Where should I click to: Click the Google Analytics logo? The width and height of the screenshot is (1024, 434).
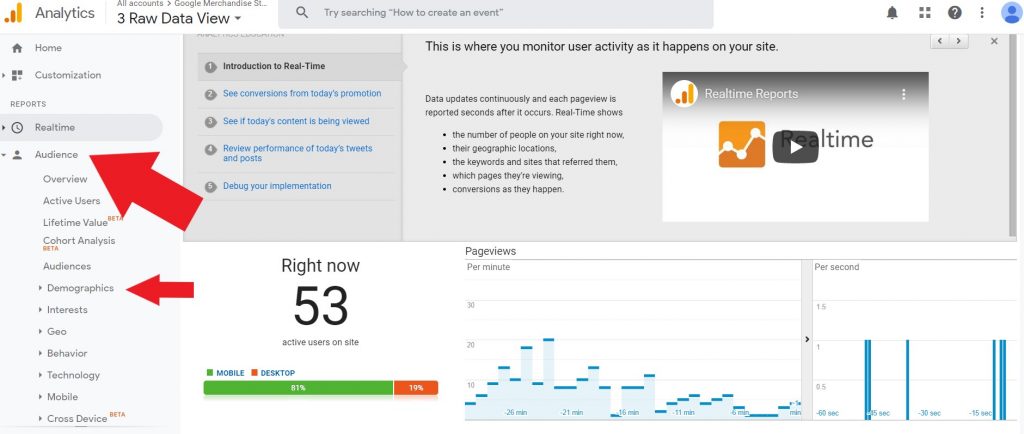(13, 12)
